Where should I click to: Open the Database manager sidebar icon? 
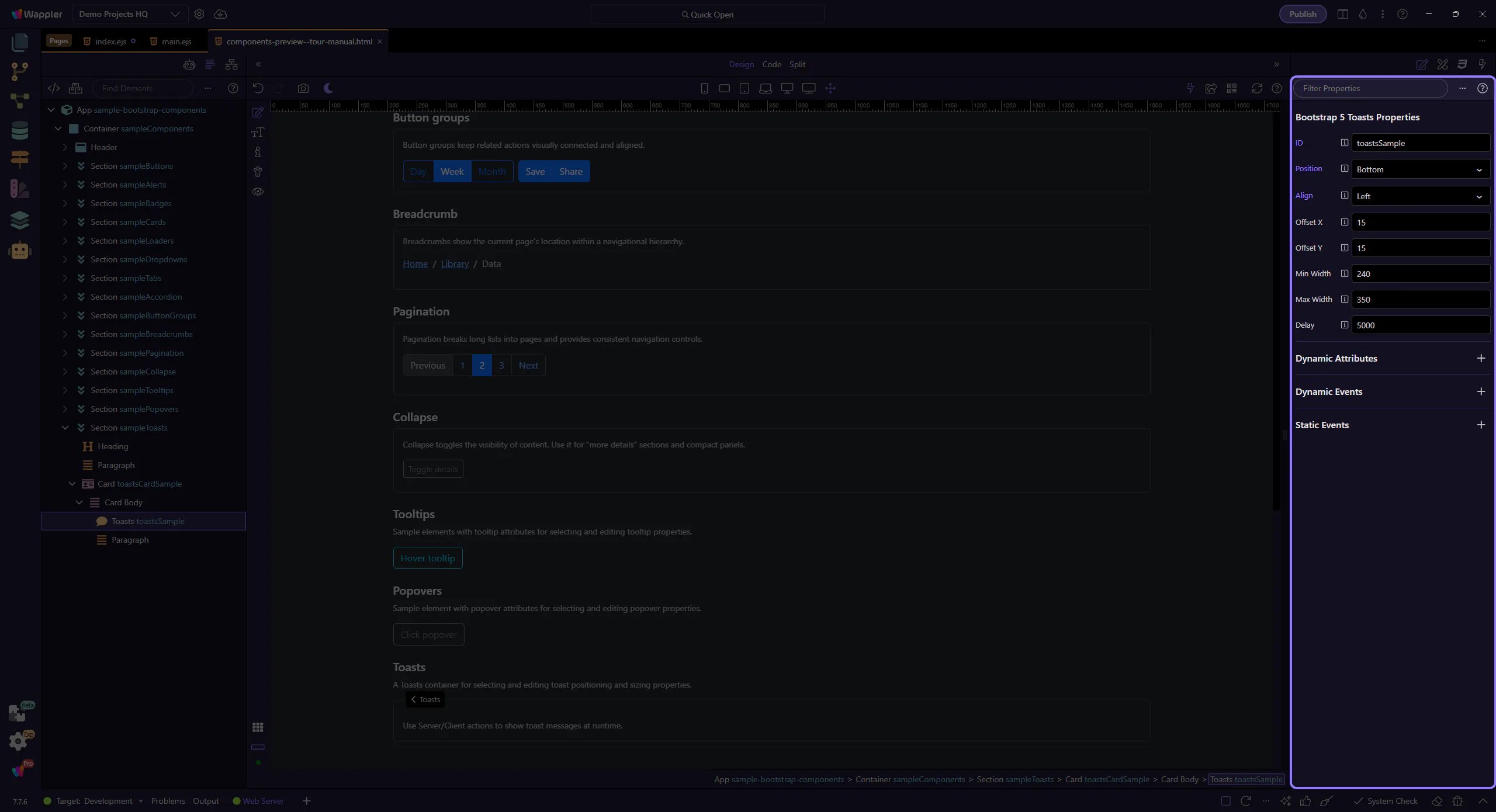[x=20, y=130]
